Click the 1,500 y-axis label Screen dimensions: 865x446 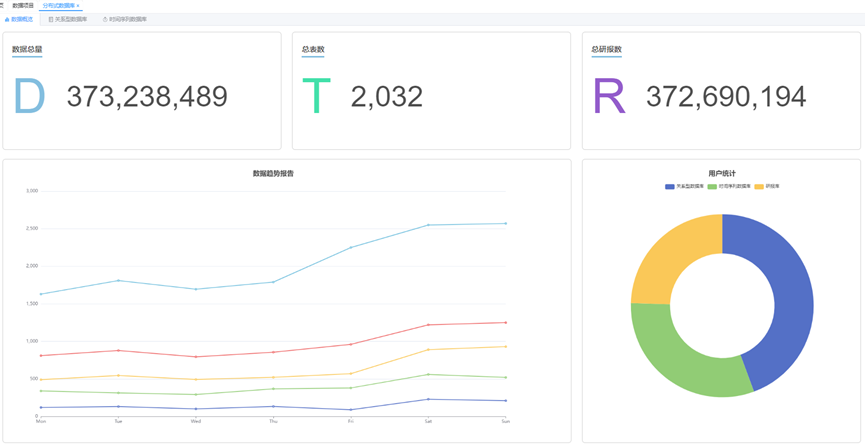31,304
